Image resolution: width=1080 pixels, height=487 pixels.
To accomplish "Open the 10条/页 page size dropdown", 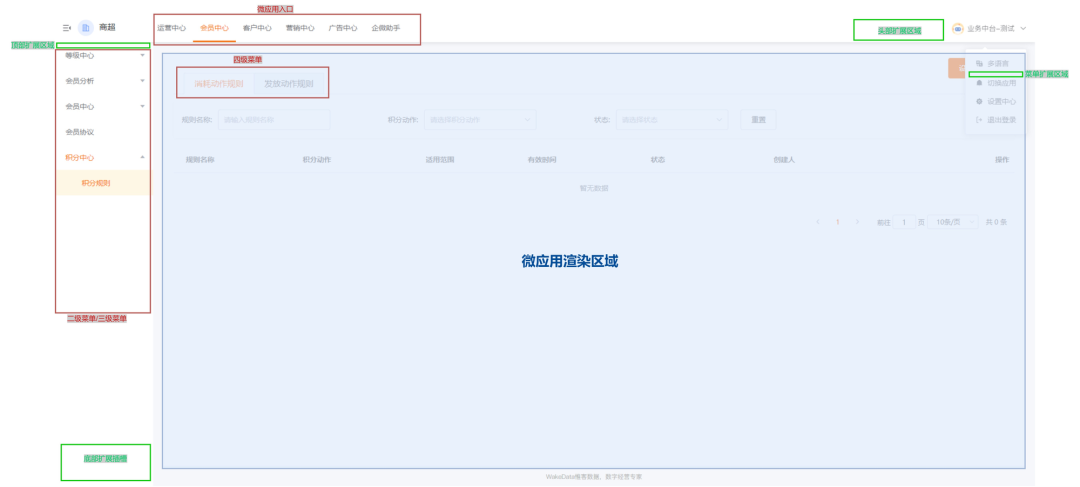I will [953, 222].
